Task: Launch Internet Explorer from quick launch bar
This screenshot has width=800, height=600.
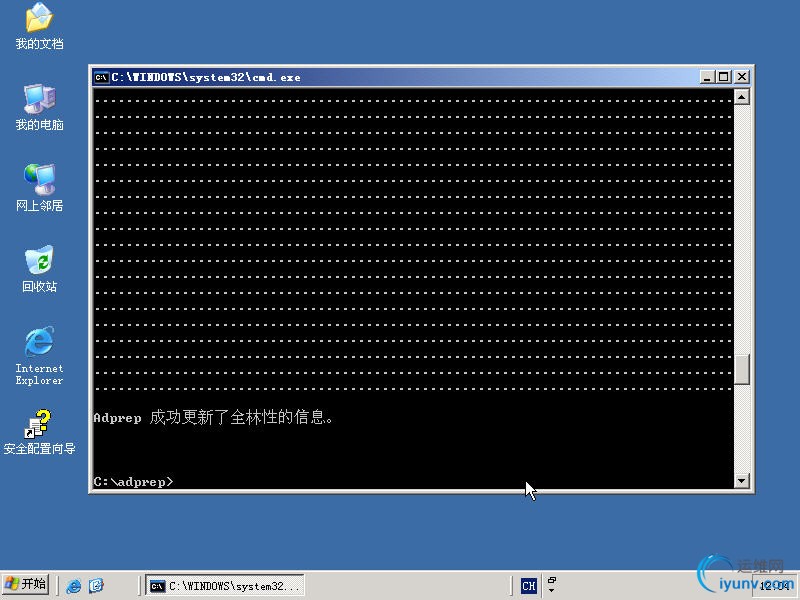Action: coord(73,586)
